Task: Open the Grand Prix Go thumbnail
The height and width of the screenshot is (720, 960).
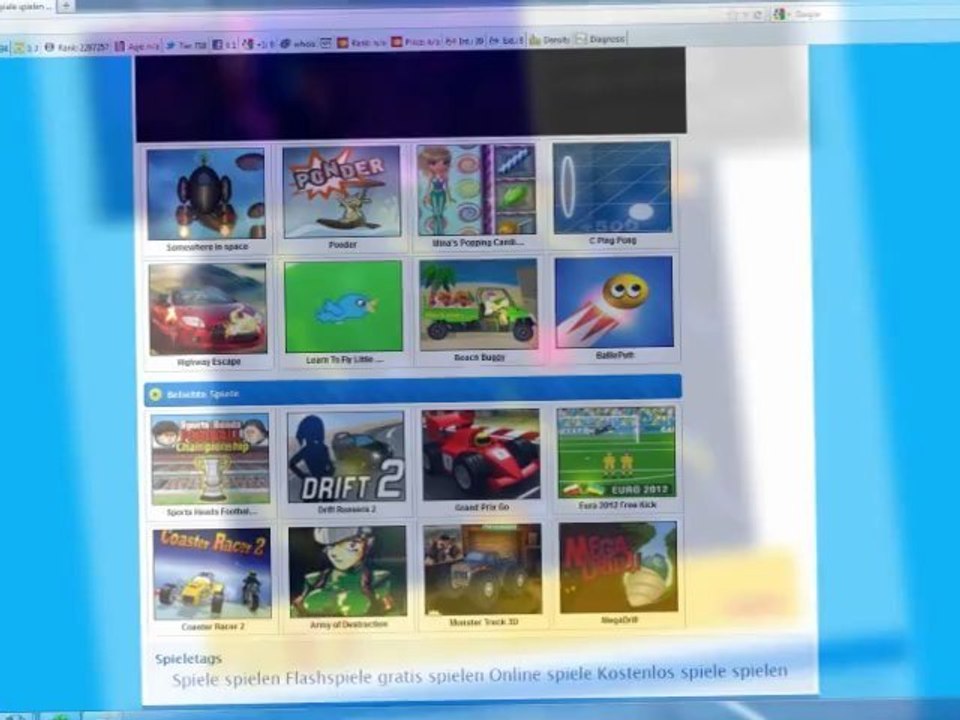Action: (481, 454)
